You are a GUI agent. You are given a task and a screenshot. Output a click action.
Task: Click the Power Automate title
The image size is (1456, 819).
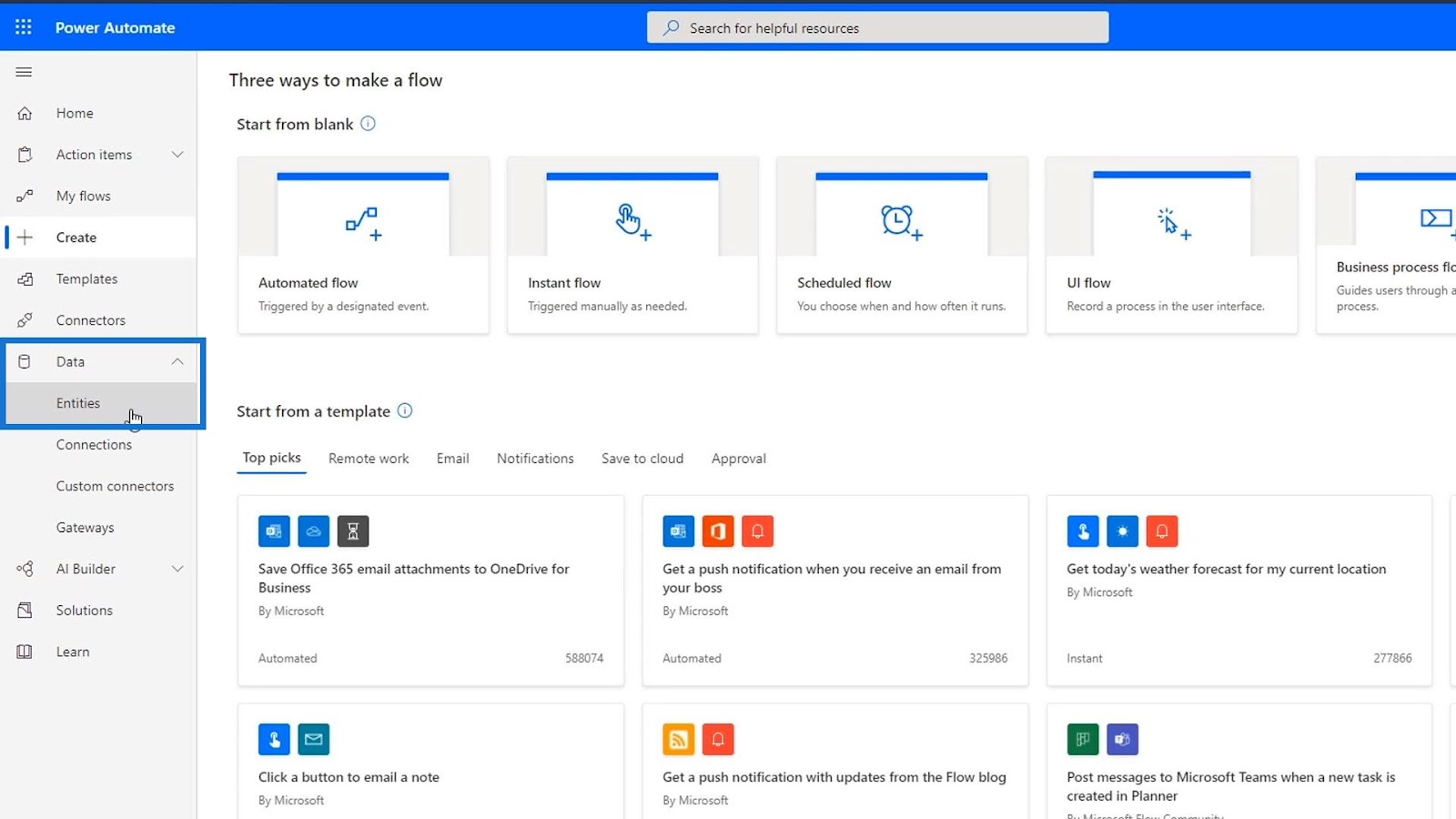coord(115,27)
